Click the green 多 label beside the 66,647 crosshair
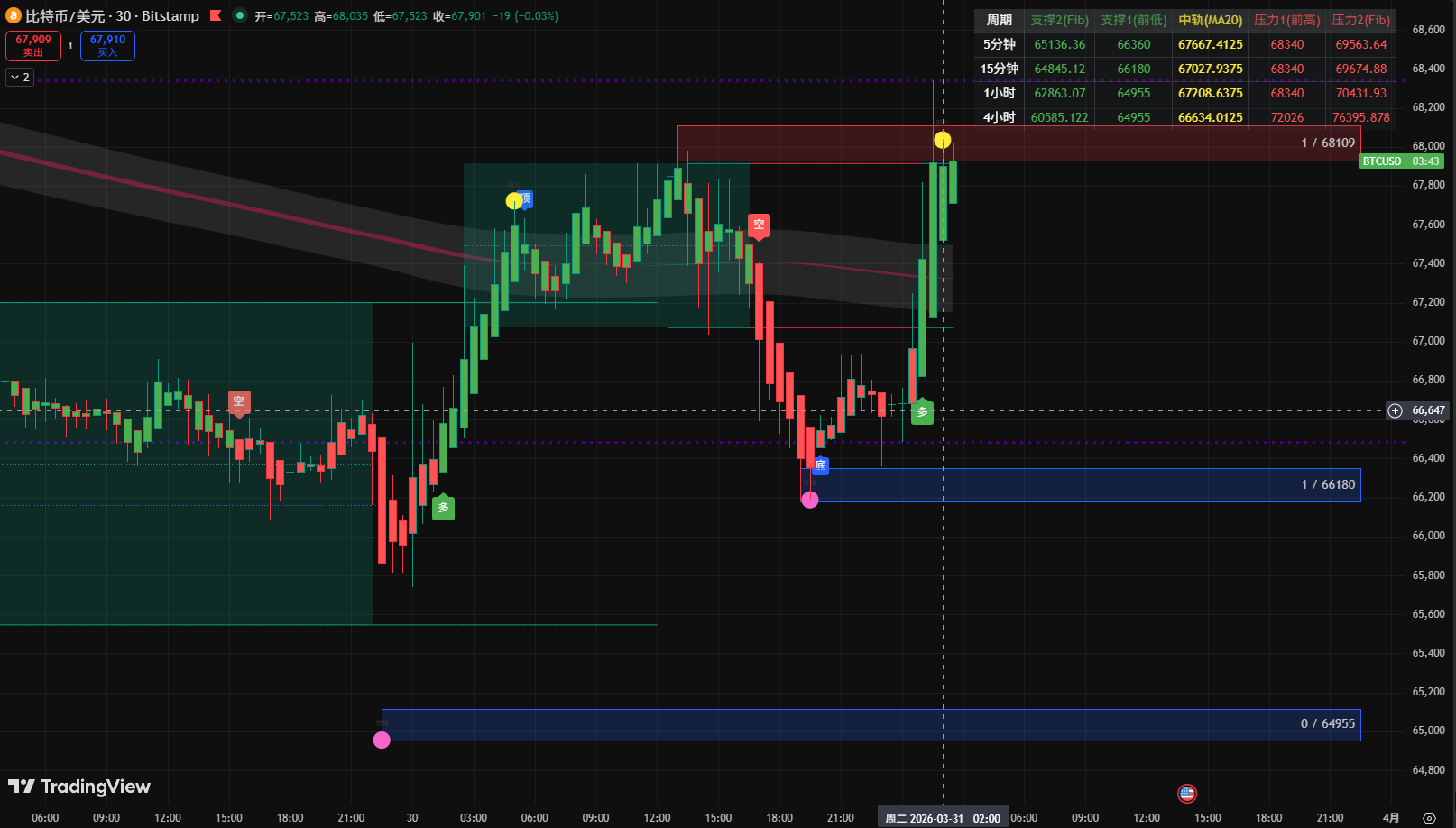The image size is (1456, 828). pyautogui.click(x=922, y=411)
